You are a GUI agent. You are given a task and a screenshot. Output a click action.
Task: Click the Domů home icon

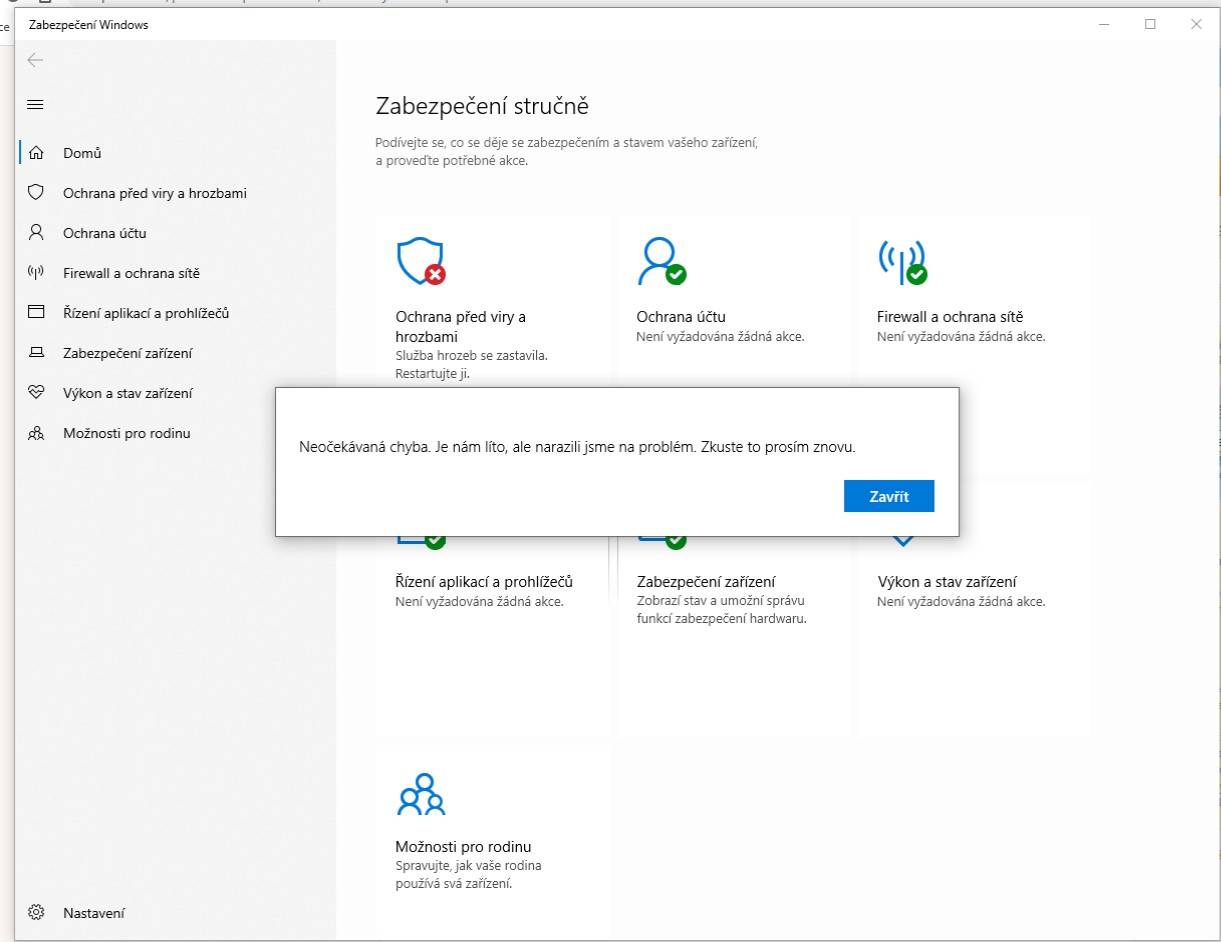[37, 153]
